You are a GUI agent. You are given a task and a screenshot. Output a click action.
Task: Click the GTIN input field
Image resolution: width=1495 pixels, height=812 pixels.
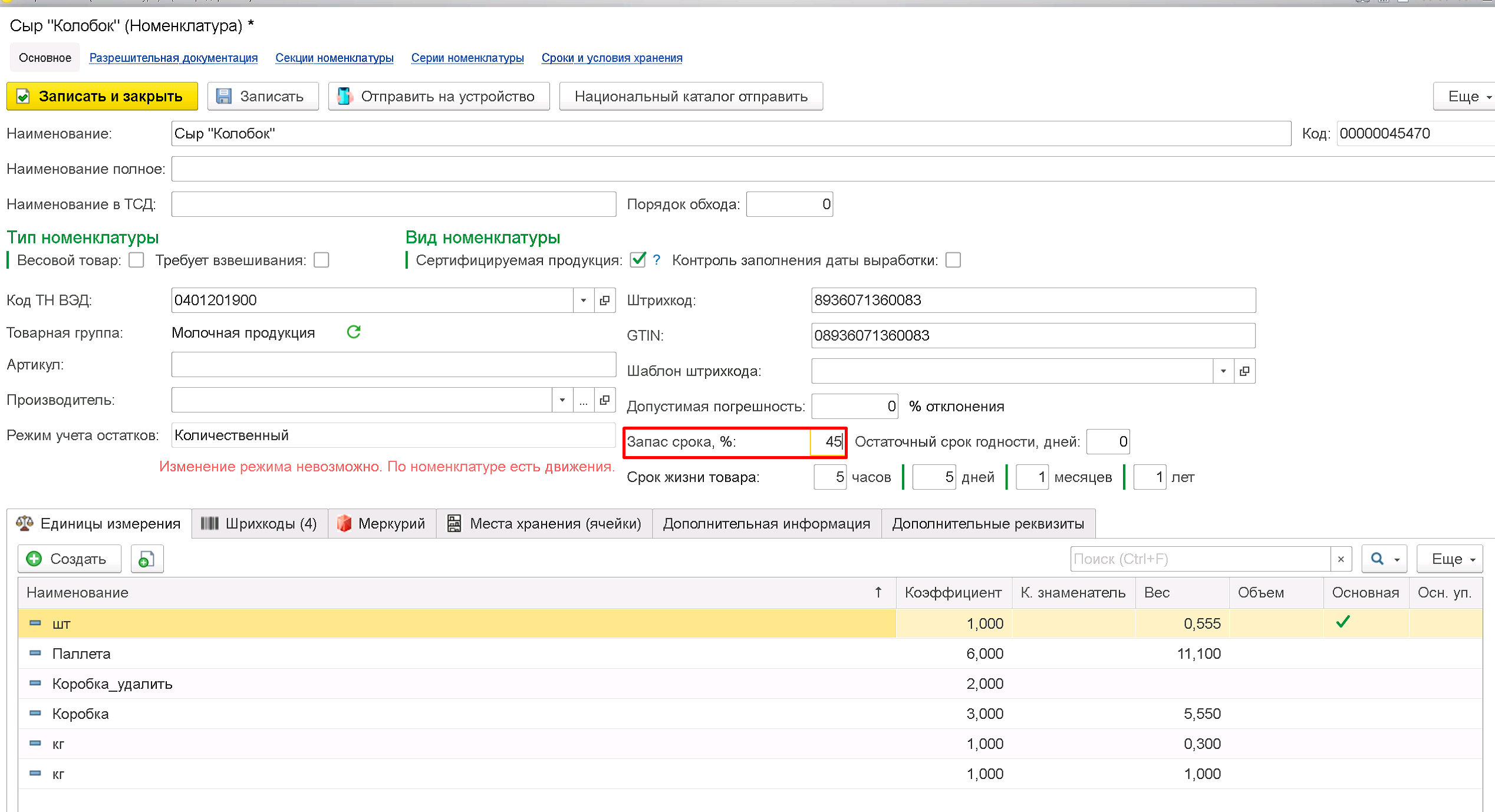point(1033,336)
